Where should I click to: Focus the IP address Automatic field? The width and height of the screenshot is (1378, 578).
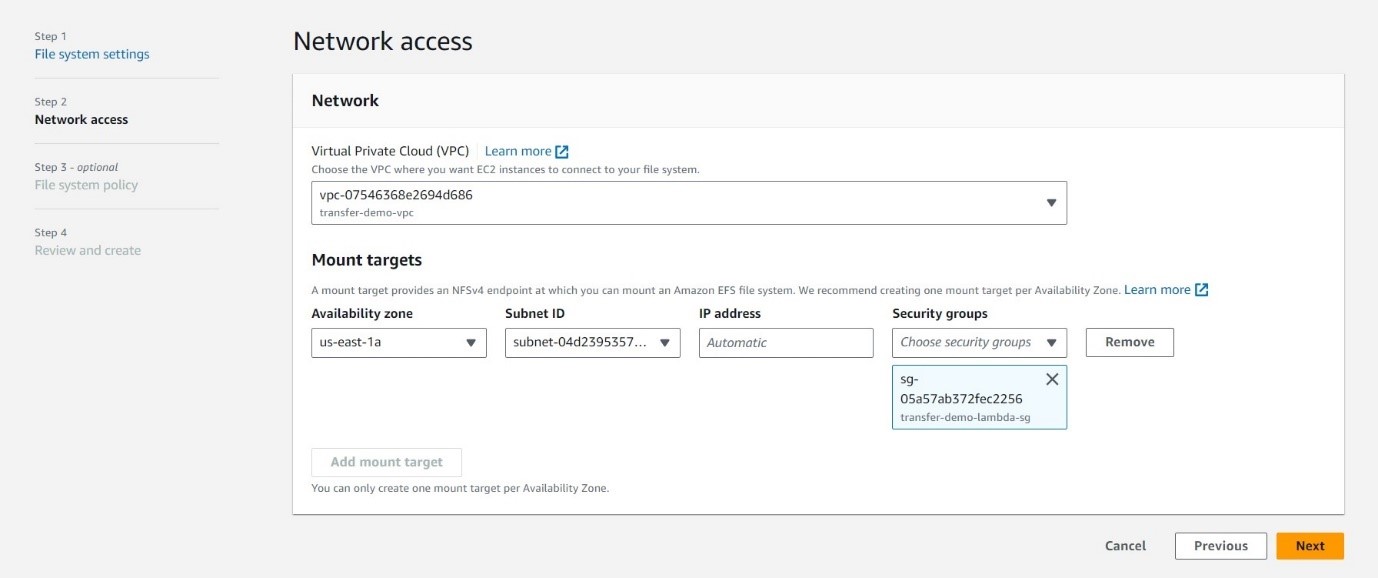coord(785,343)
